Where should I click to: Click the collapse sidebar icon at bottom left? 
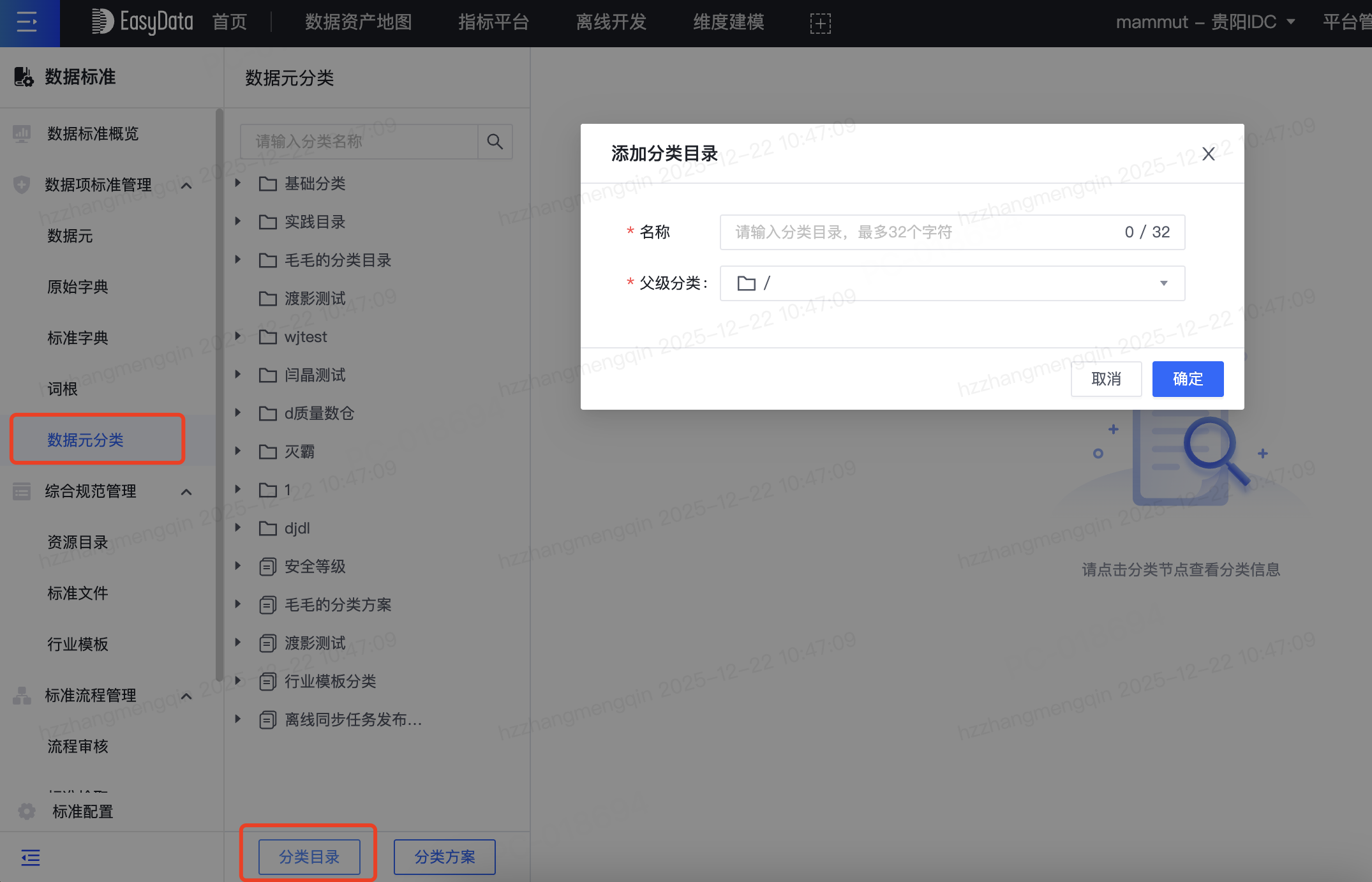30,857
